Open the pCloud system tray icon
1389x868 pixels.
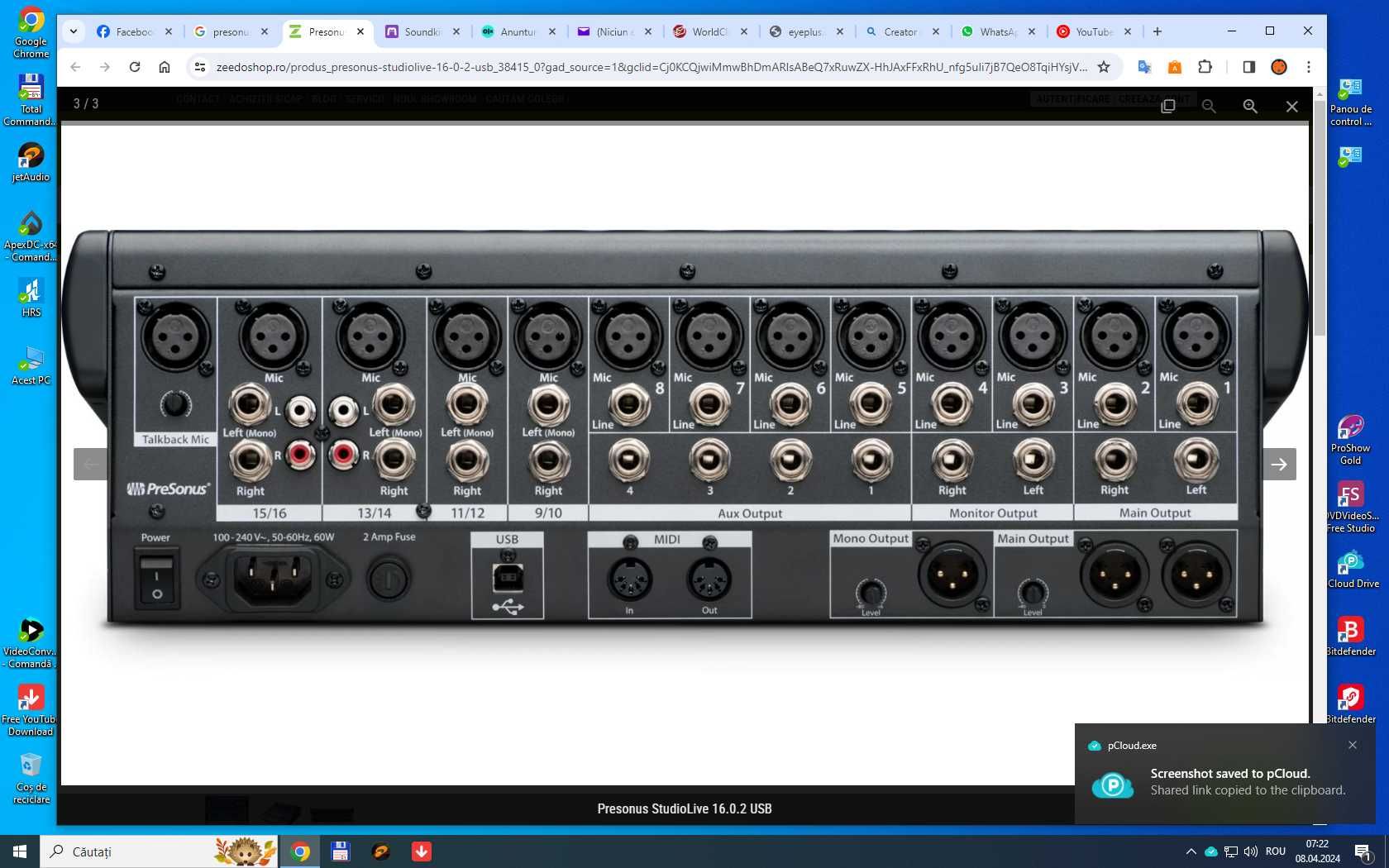1211,851
